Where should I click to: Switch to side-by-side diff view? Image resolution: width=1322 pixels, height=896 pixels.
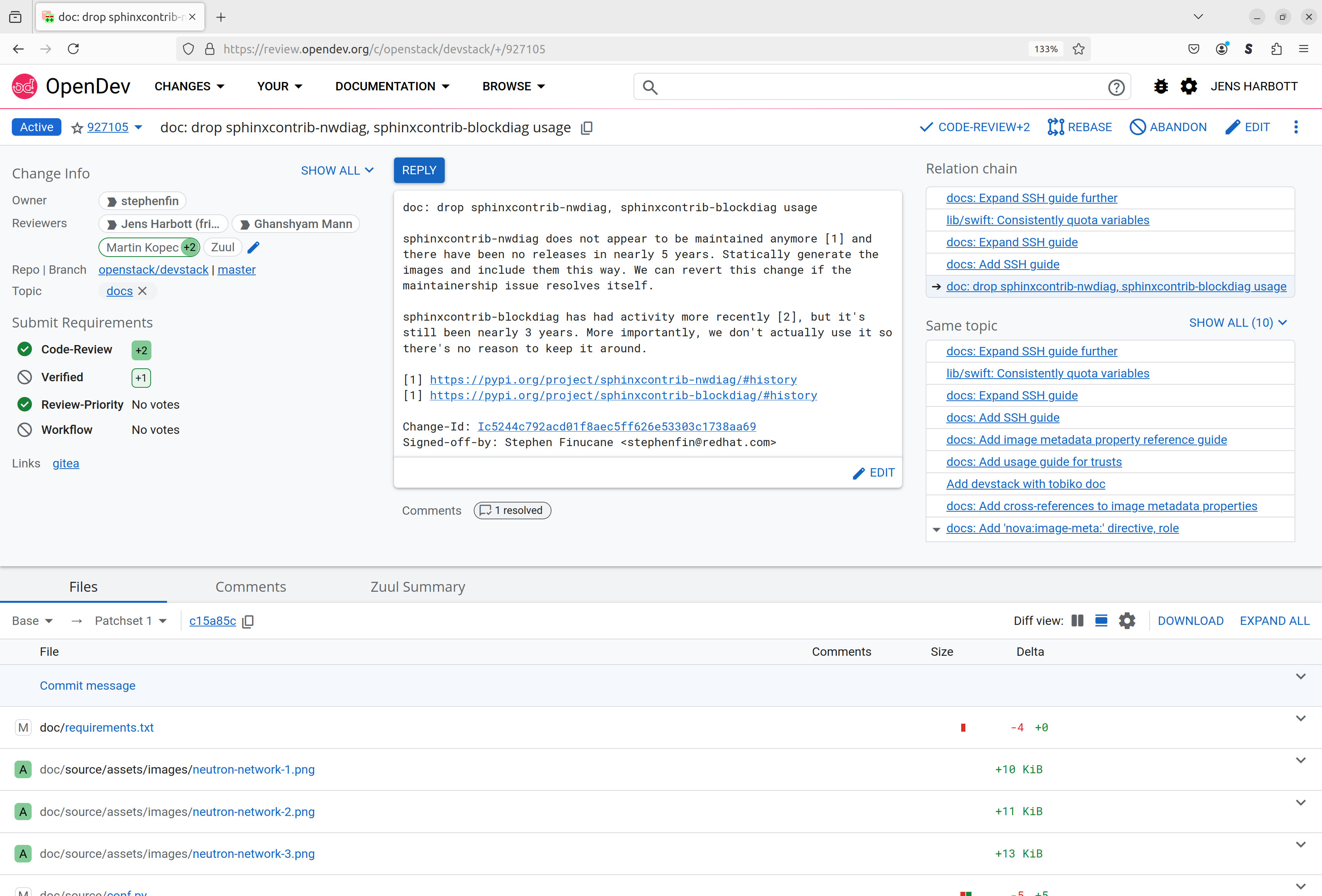(1077, 621)
